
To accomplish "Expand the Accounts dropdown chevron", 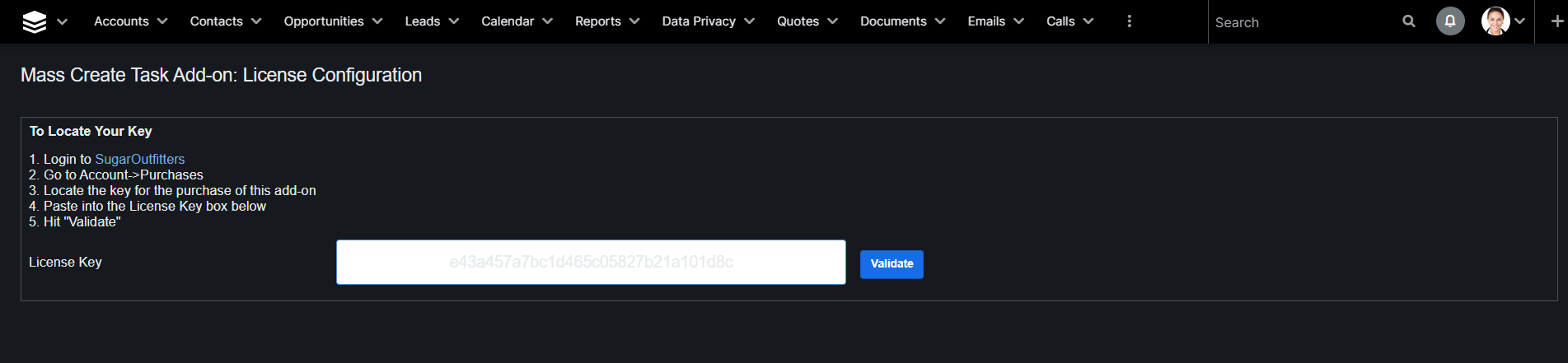I will coord(162,21).
